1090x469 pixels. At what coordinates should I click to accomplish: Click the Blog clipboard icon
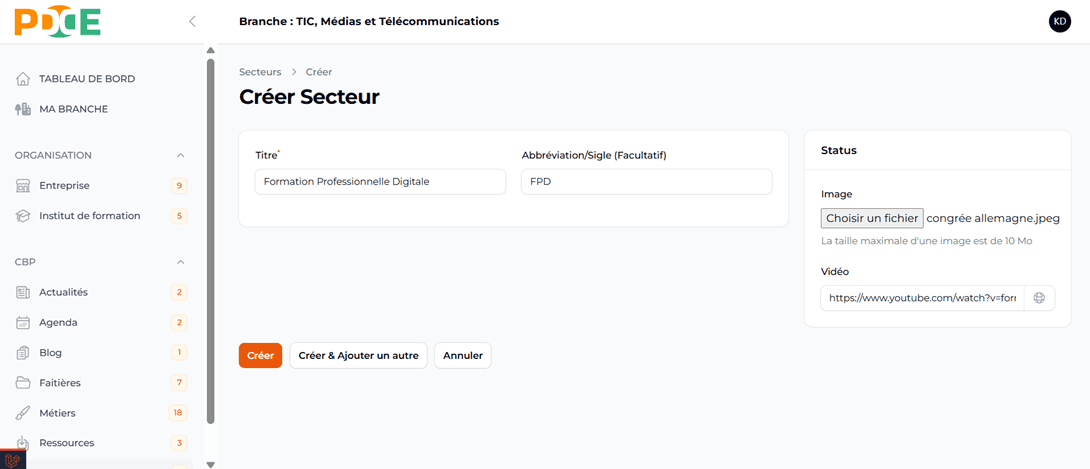tap(23, 353)
